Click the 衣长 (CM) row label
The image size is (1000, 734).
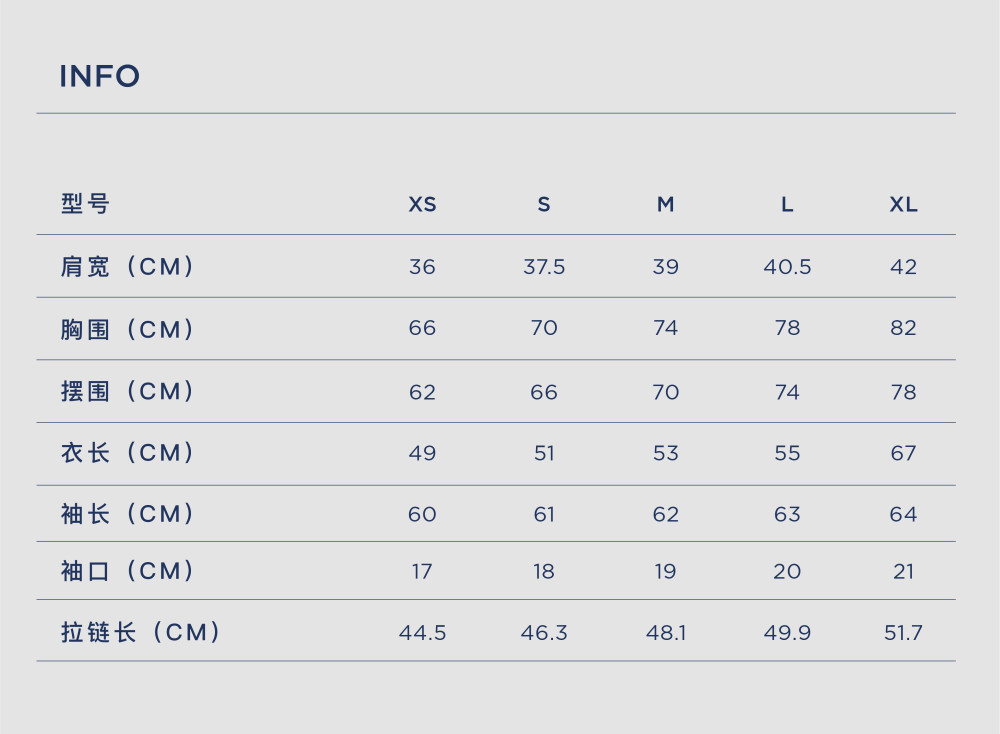(x=128, y=453)
